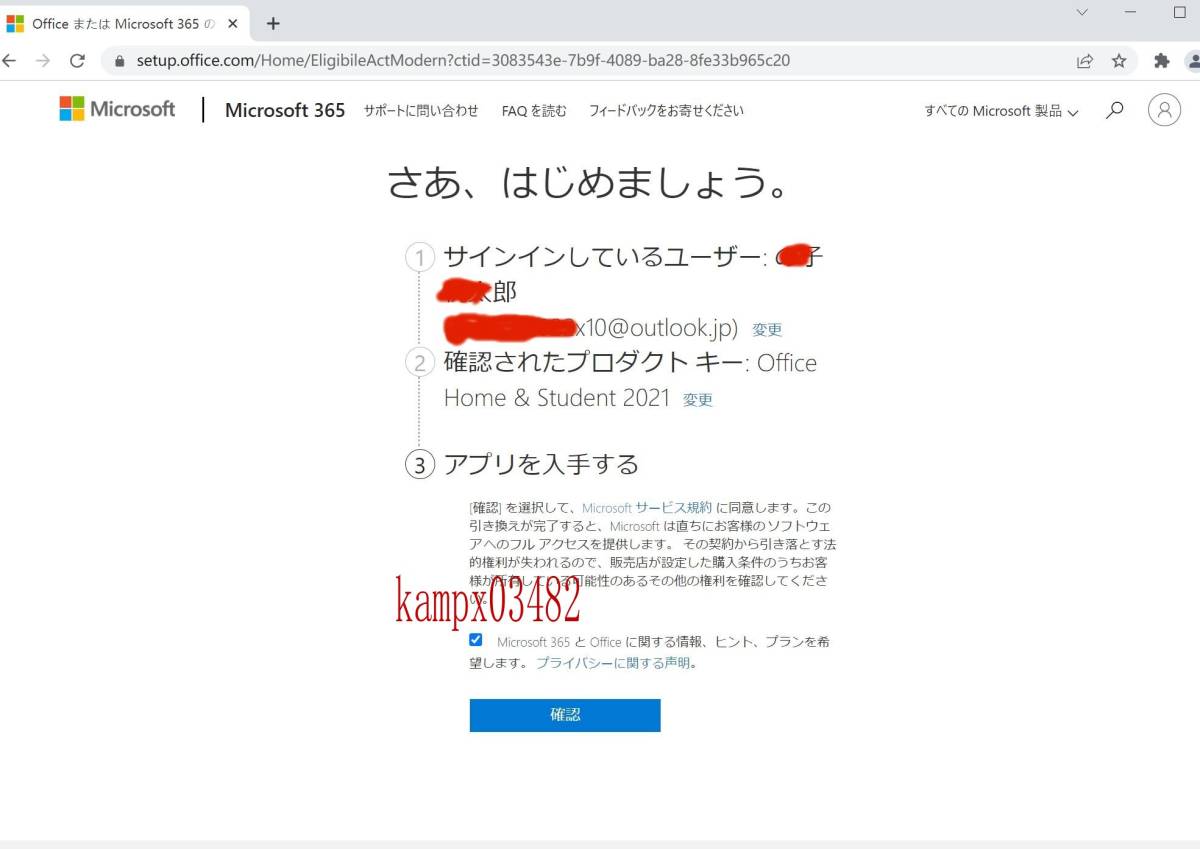
Task: Minimize the browser window
Action: [1131, 12]
